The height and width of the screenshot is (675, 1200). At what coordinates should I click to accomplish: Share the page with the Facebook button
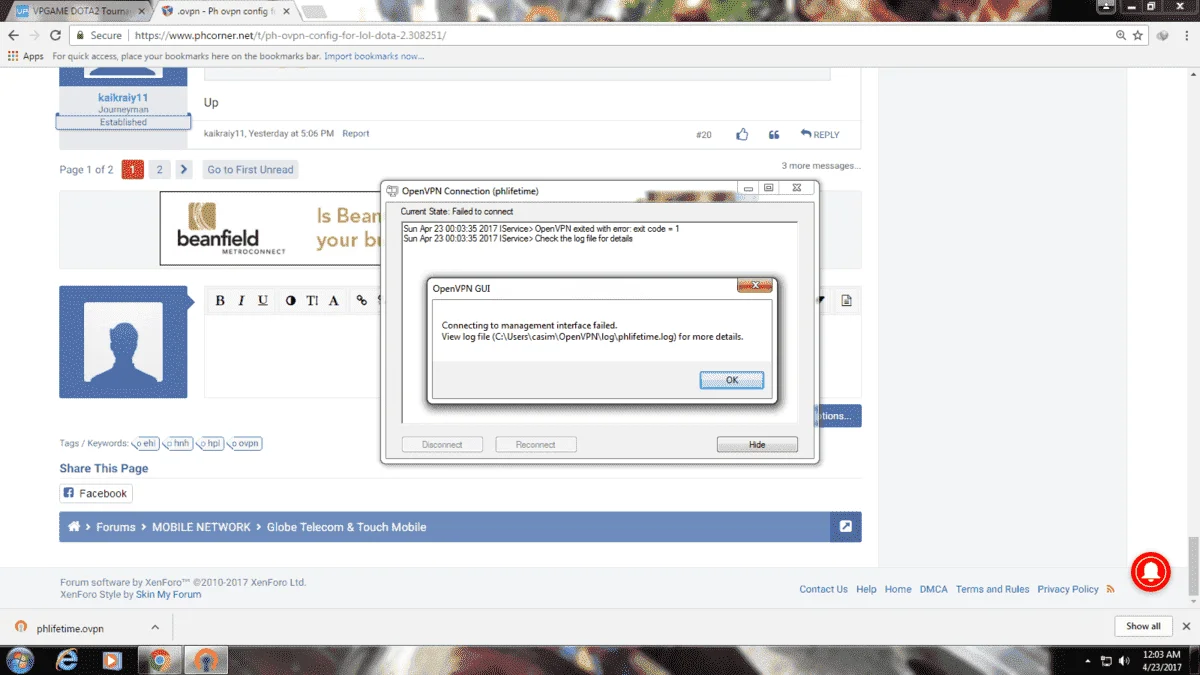click(96, 493)
